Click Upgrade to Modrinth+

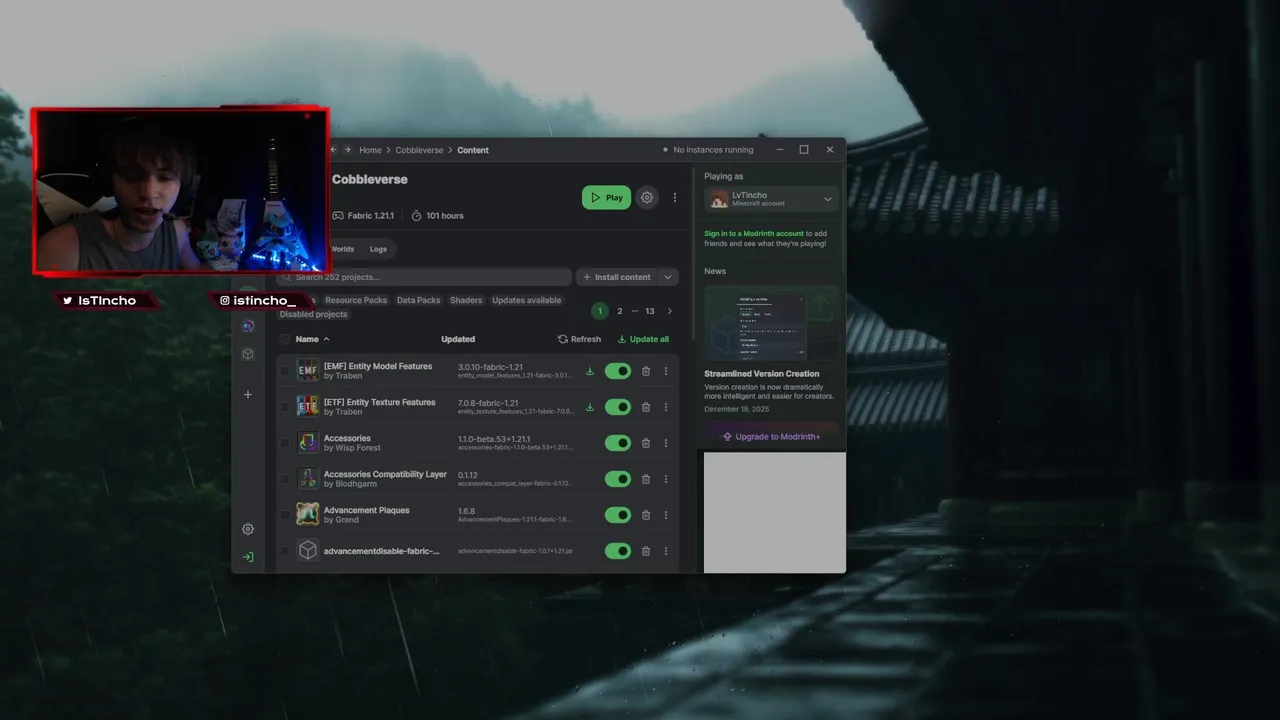point(771,436)
